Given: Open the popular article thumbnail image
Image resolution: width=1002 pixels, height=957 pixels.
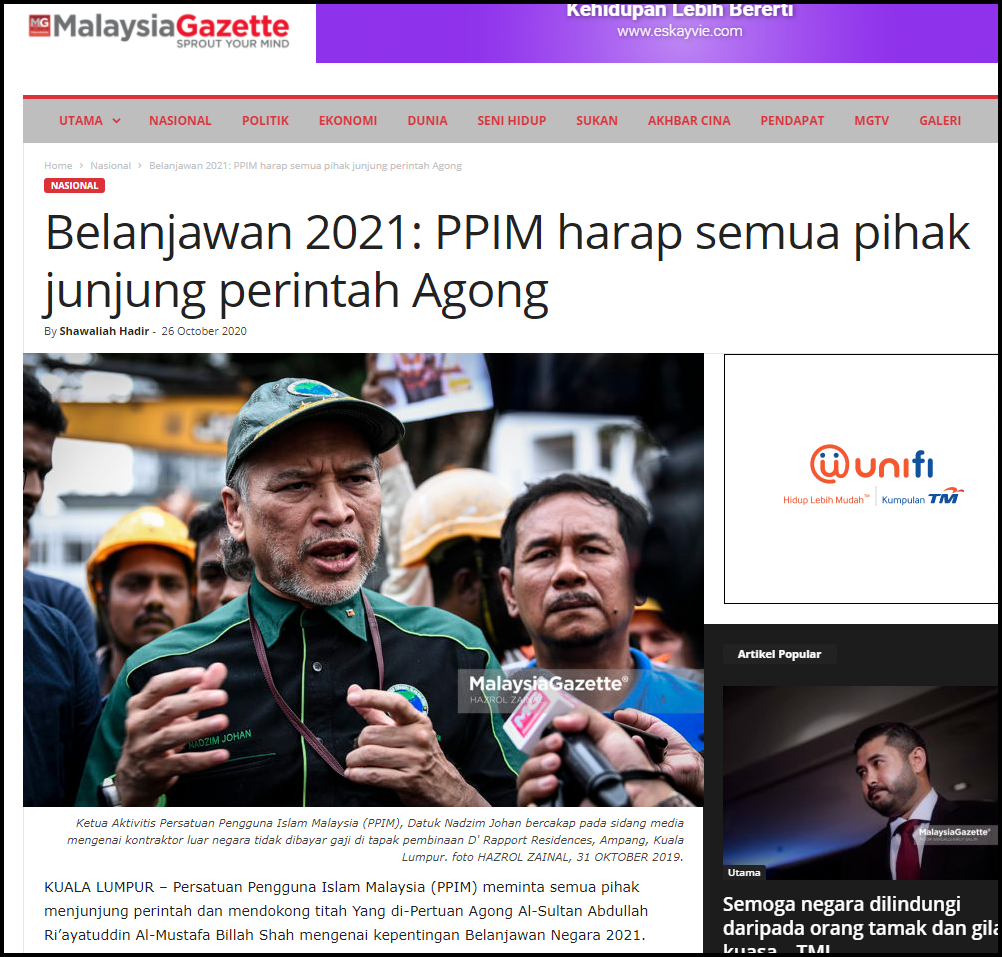Looking at the screenshot, I should [x=860, y=783].
